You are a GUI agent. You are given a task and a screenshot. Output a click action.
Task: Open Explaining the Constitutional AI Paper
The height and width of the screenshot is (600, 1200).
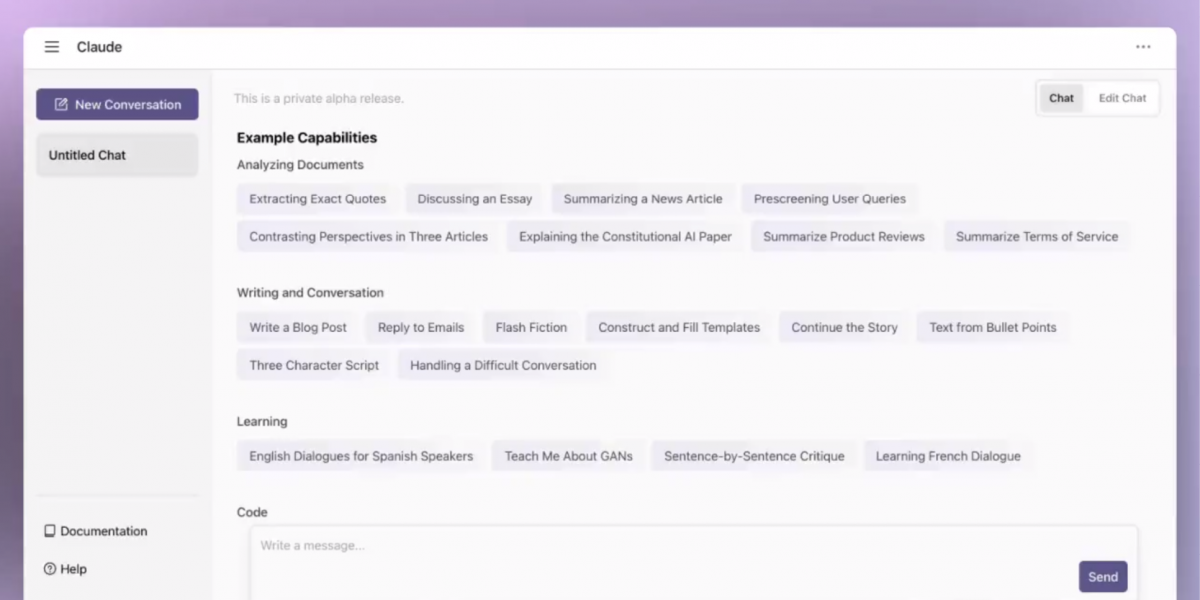point(625,237)
